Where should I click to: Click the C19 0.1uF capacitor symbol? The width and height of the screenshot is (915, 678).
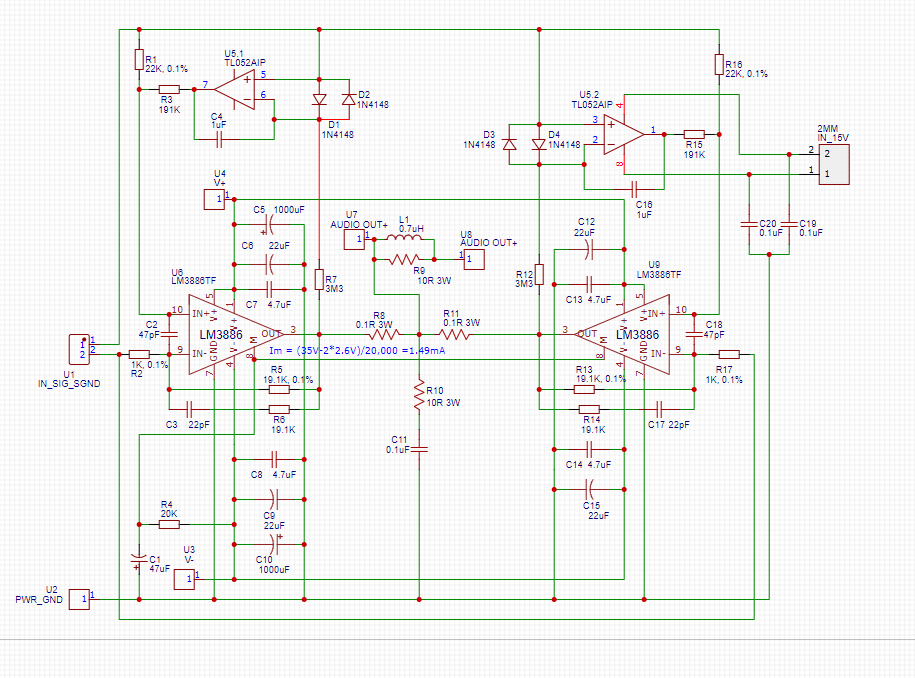point(789,224)
